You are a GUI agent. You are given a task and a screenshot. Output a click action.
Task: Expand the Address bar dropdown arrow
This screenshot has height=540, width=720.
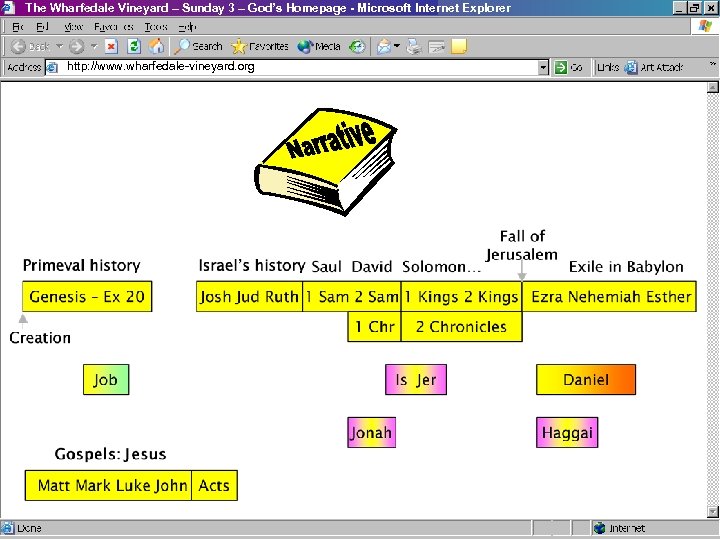(543, 68)
